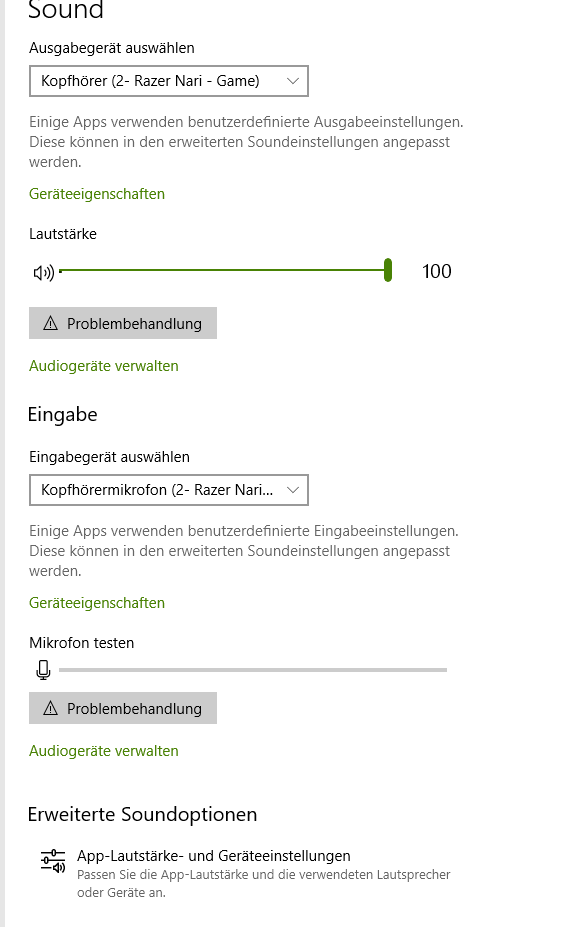Mute output via the speaker volume icon
The width and height of the screenshot is (580, 927).
[x=44, y=272]
